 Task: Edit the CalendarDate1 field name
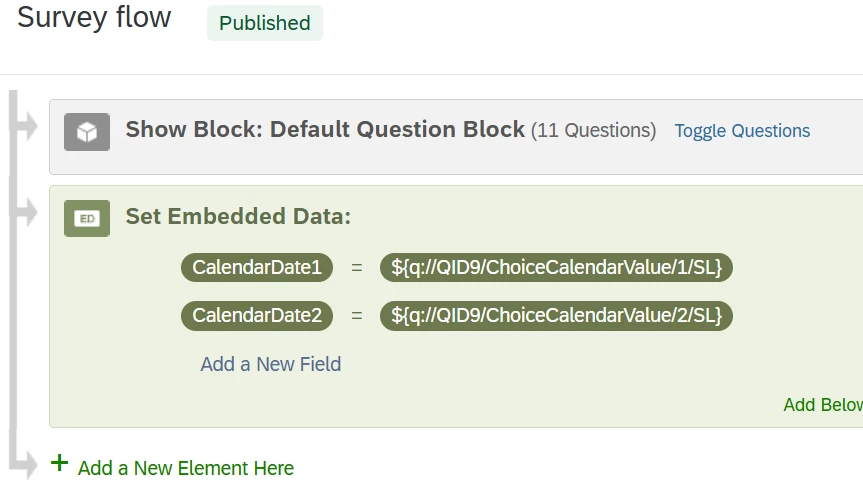coord(257,267)
